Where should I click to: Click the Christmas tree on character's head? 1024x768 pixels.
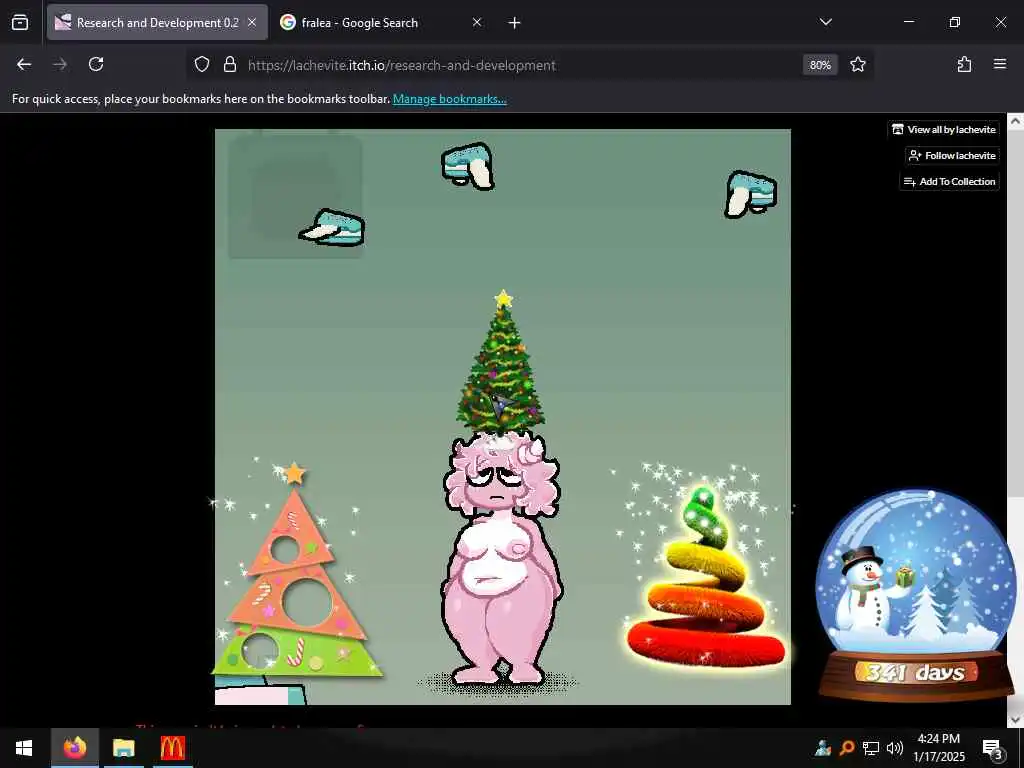pyautogui.click(x=501, y=362)
